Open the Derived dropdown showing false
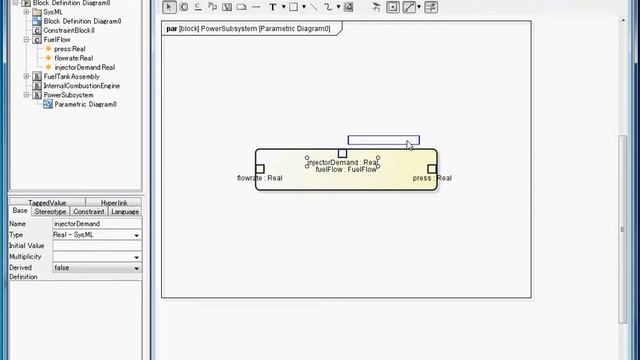Viewport: 640px width, 360px height. (97, 268)
